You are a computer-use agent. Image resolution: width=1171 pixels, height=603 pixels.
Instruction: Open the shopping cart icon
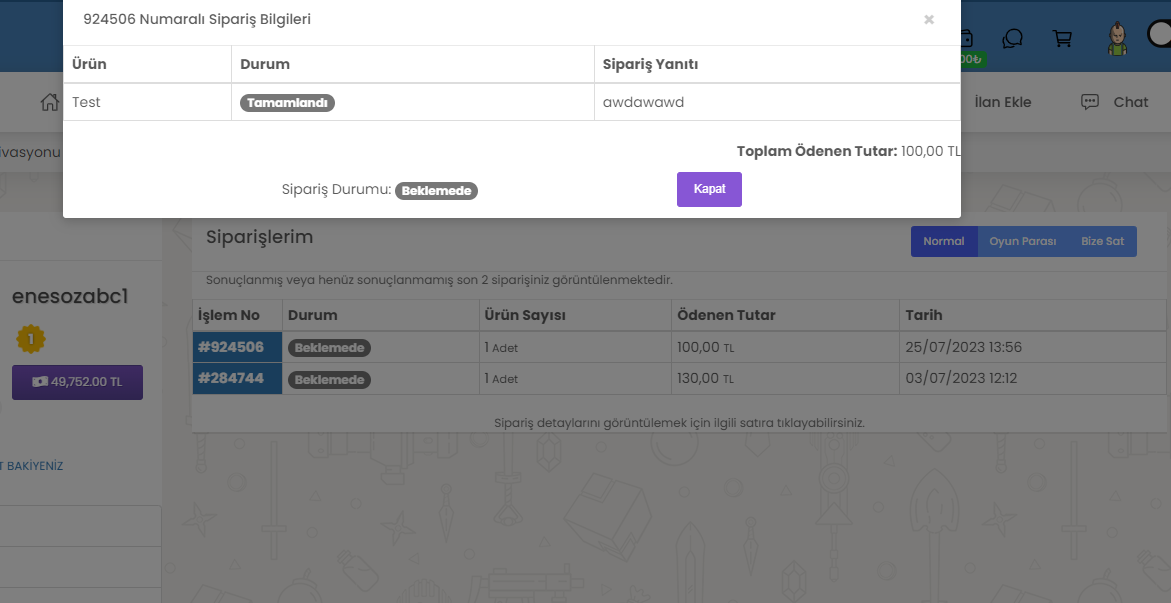point(1063,38)
